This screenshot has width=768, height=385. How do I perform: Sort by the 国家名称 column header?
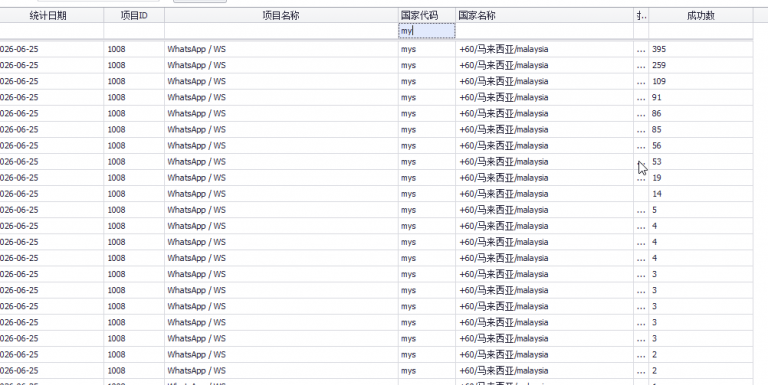[545, 16]
